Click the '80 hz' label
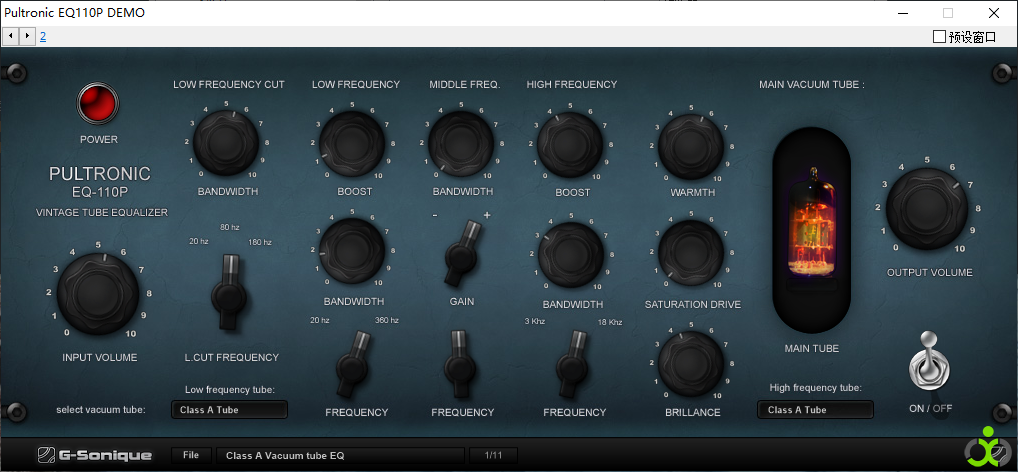1018x472 pixels. pos(230,227)
